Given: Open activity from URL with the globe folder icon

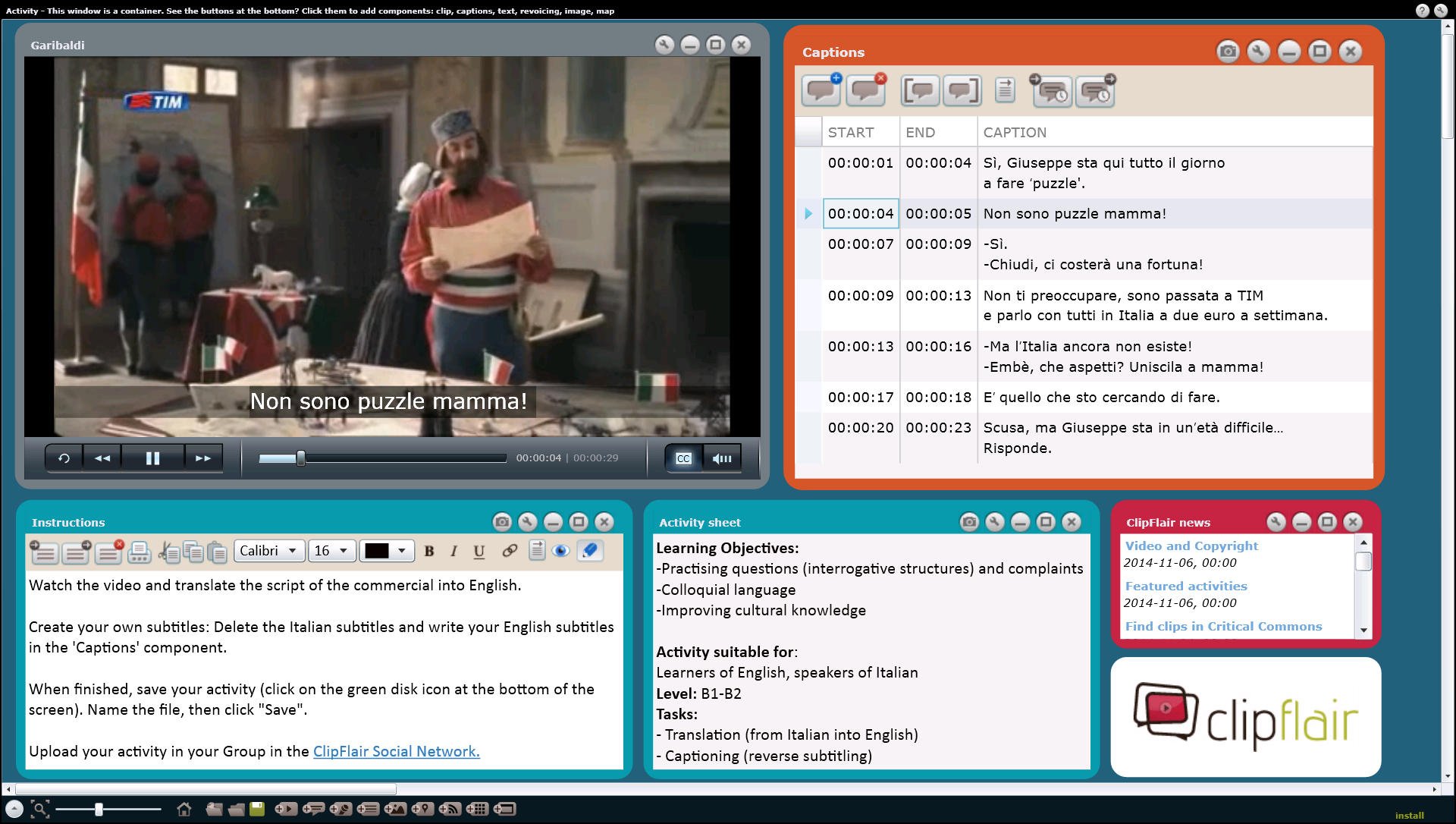Looking at the screenshot, I should point(214,810).
